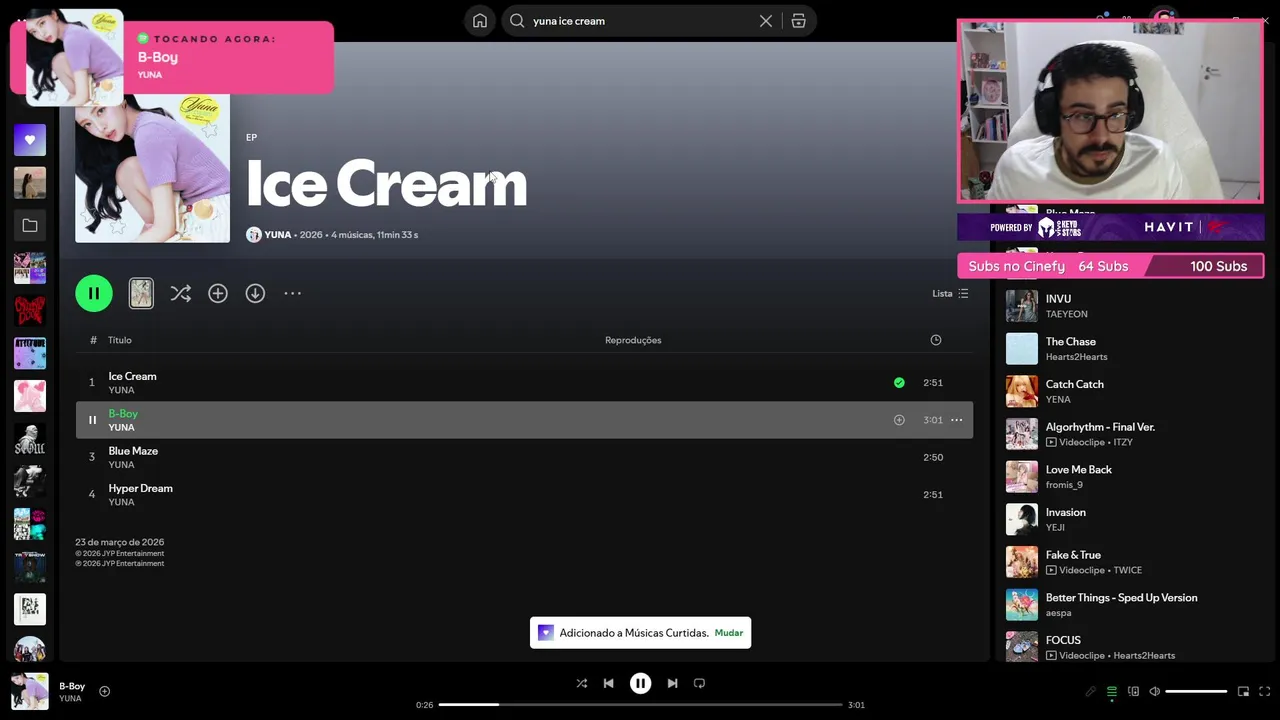Pause the Ice Cream EP with the green button

94,293
